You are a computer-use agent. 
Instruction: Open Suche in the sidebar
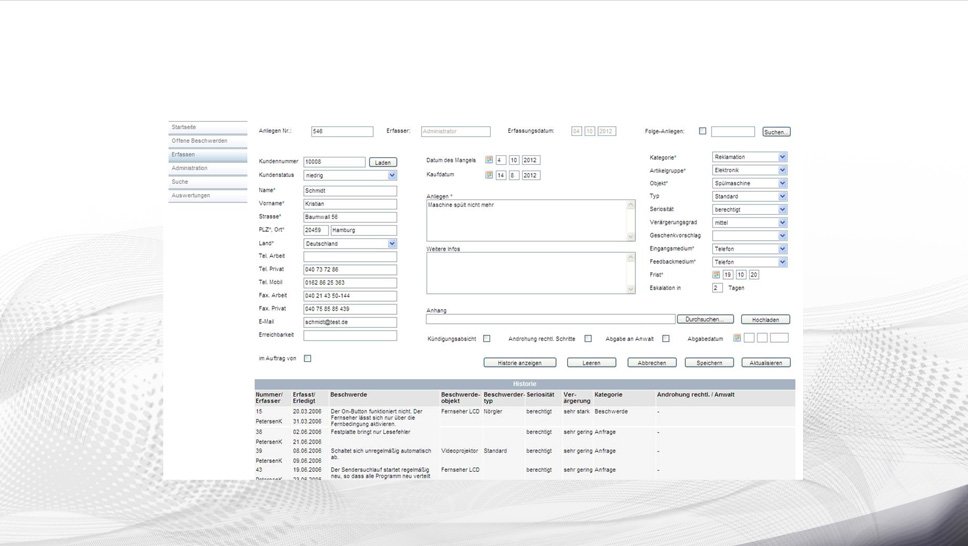[207, 182]
